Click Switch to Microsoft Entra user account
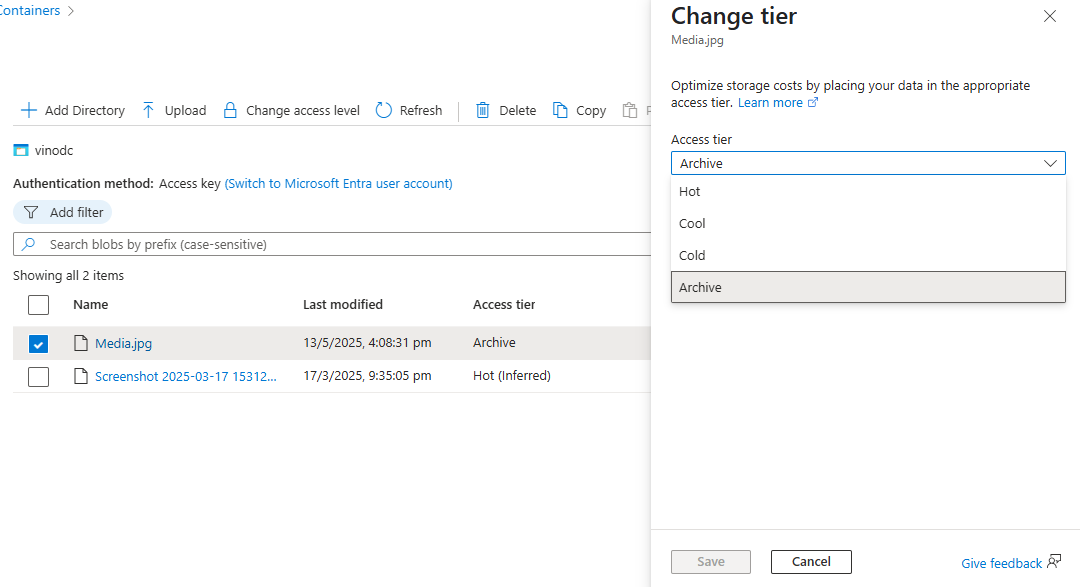The image size is (1080, 587). click(x=338, y=183)
